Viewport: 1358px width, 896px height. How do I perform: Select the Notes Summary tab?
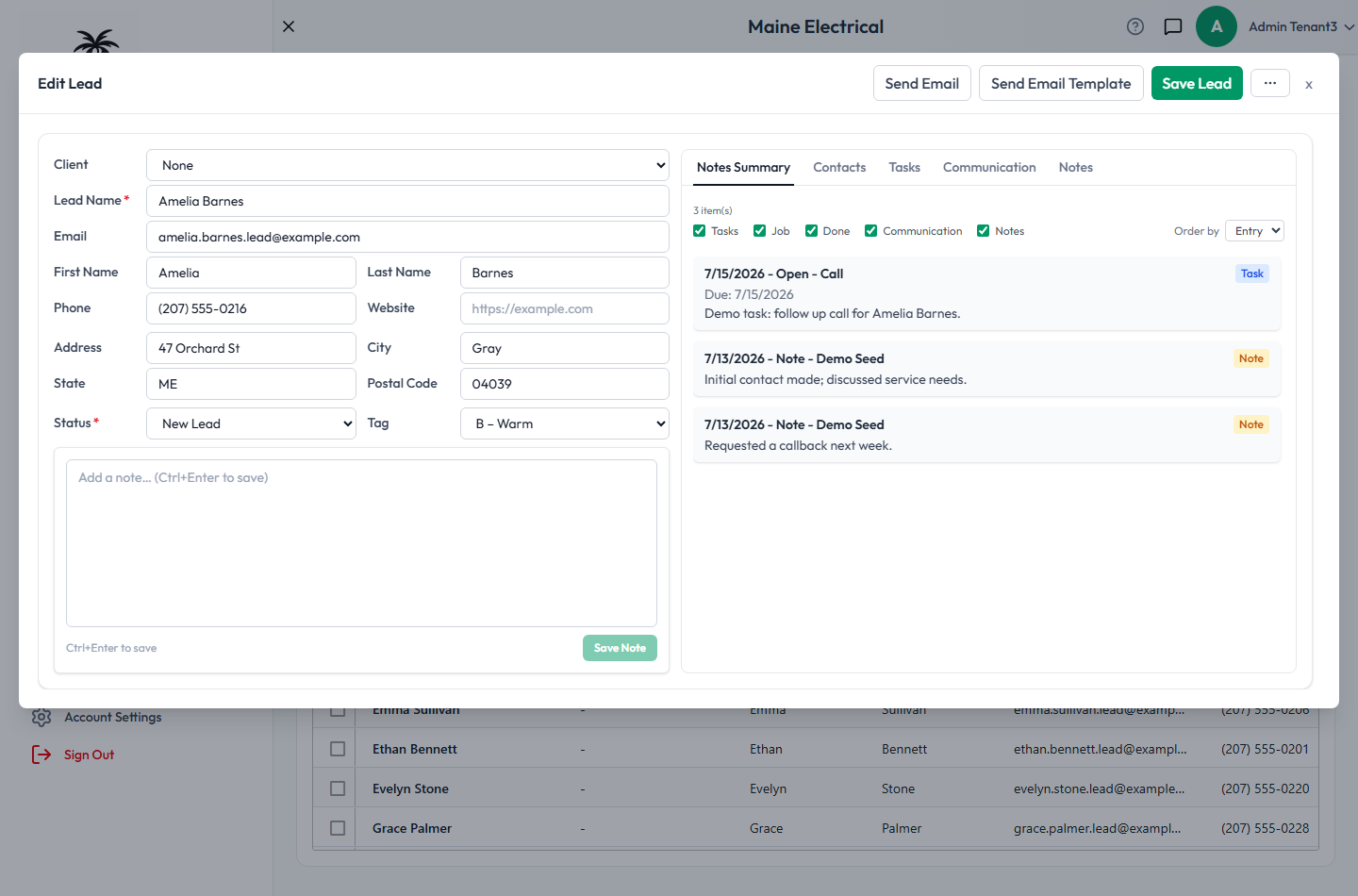tap(743, 167)
